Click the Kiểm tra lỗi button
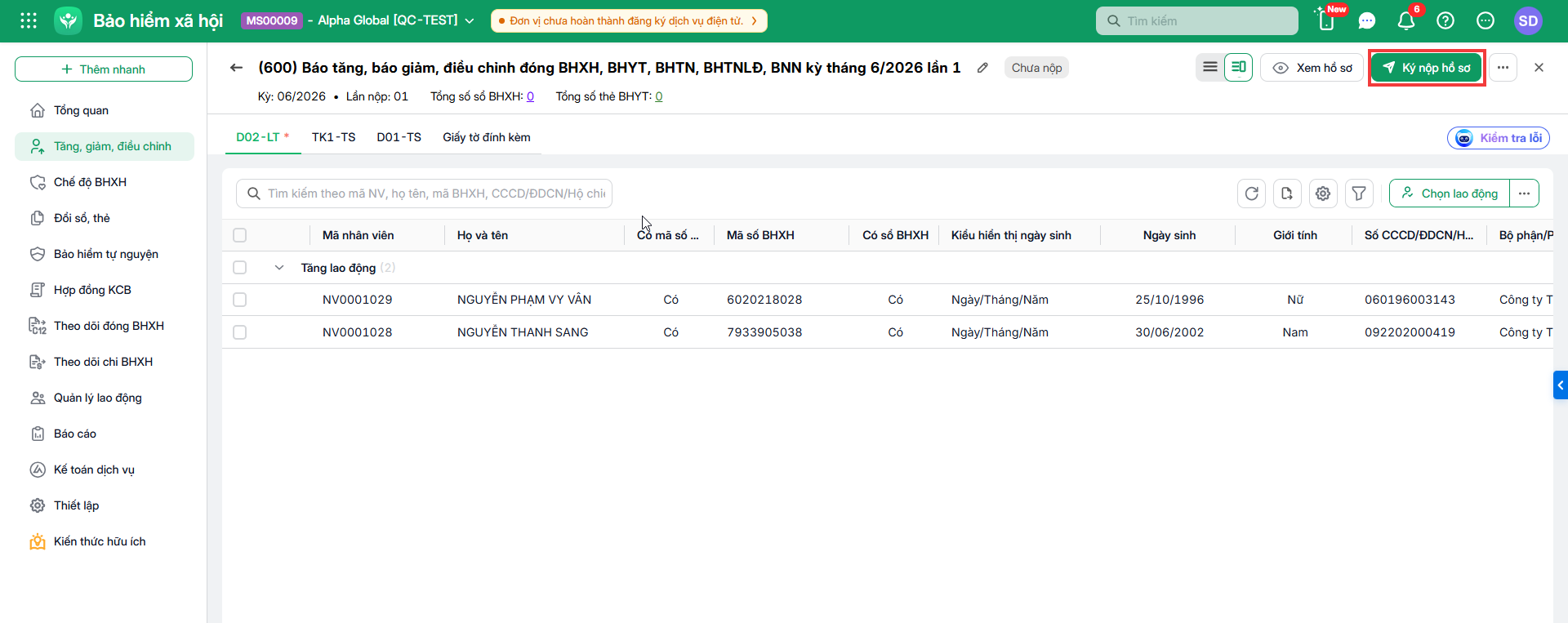 1499,138
